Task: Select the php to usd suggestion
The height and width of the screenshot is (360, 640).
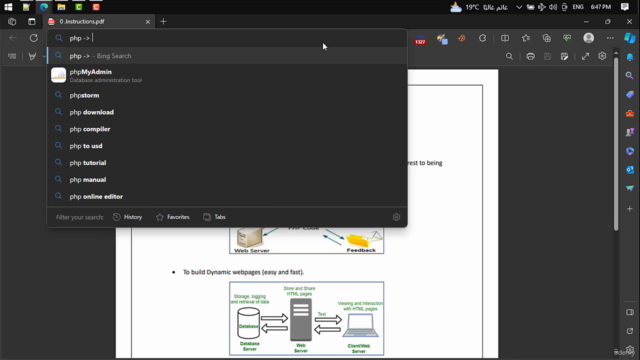Action: (x=227, y=146)
